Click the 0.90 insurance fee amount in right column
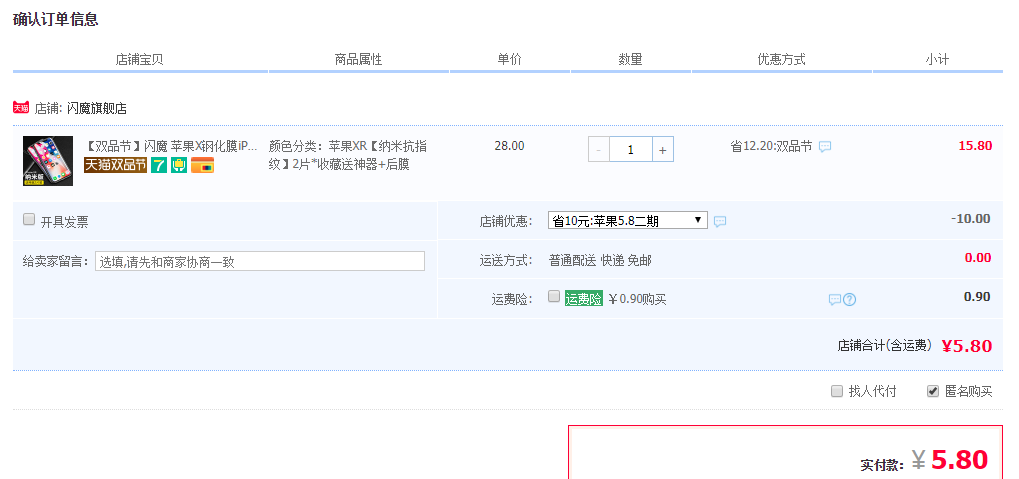This screenshot has width=1019, height=479. click(977, 296)
